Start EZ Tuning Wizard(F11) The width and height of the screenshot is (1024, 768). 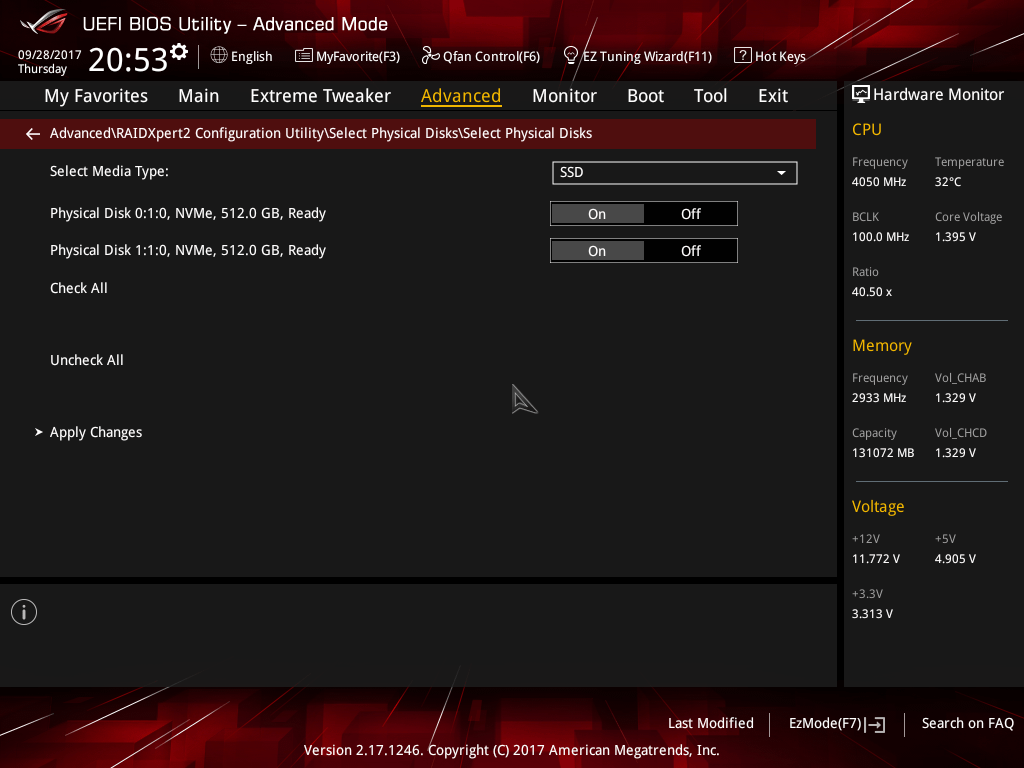647,57
